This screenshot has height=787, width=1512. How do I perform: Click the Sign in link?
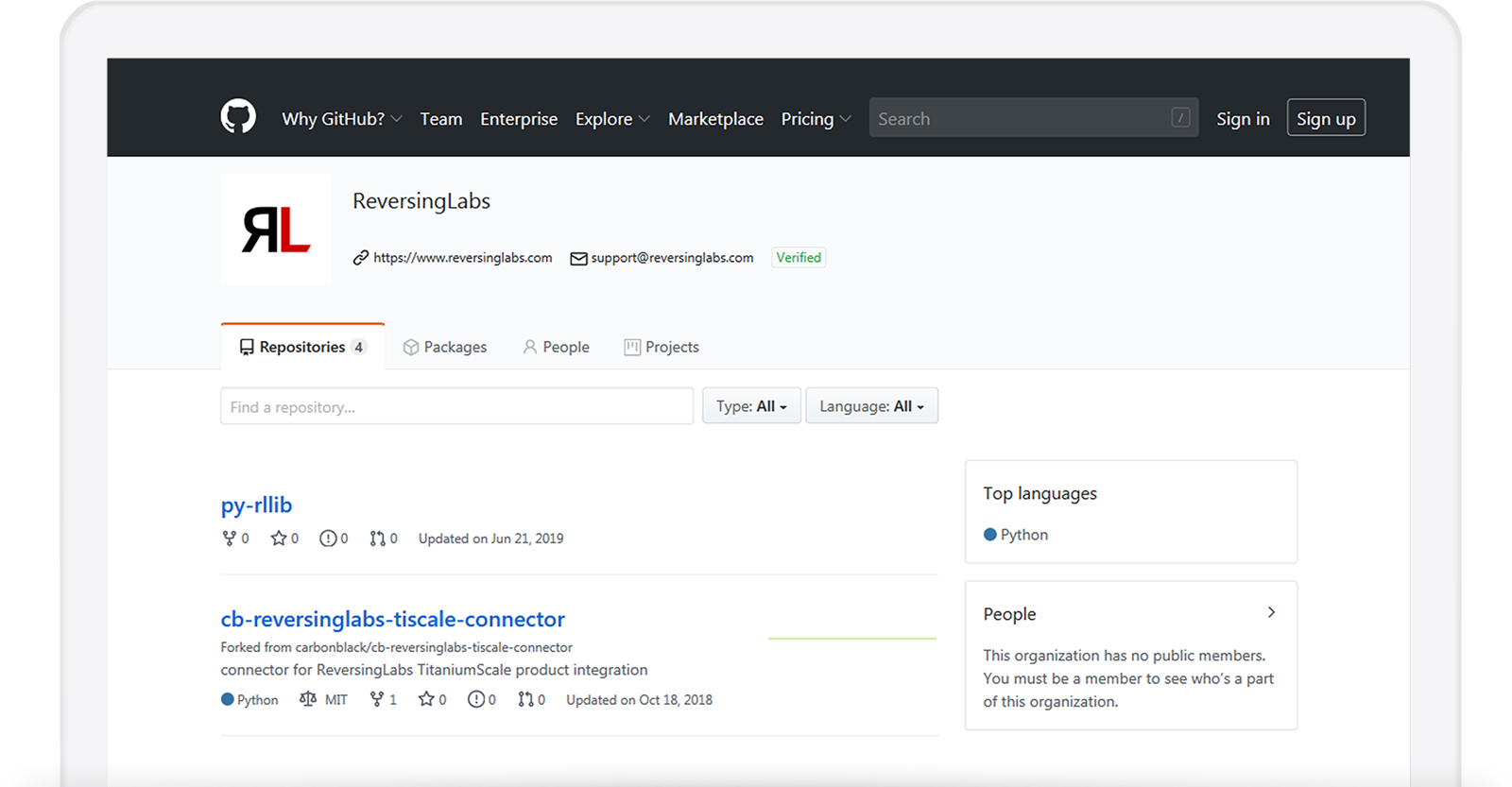point(1243,119)
